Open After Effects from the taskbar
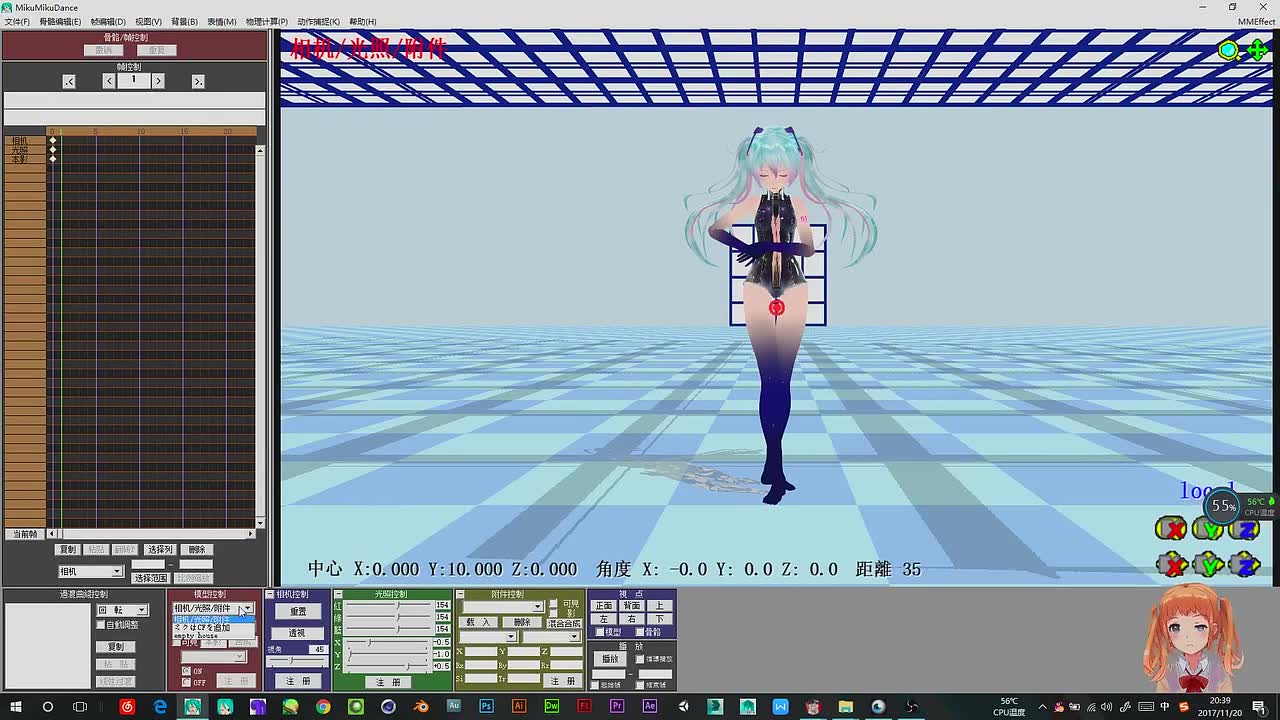The width and height of the screenshot is (1280, 720). [650, 706]
